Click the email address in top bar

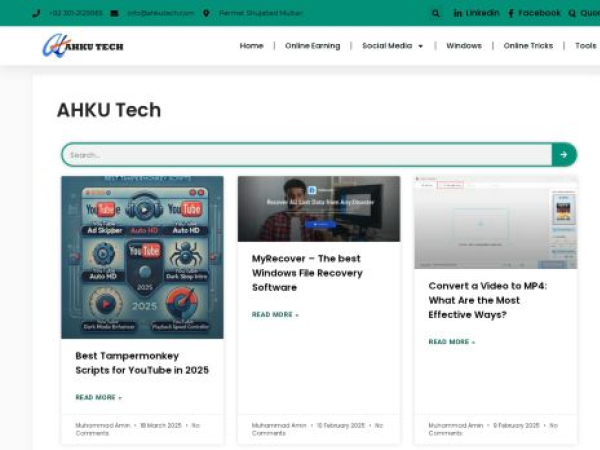[x=161, y=13]
